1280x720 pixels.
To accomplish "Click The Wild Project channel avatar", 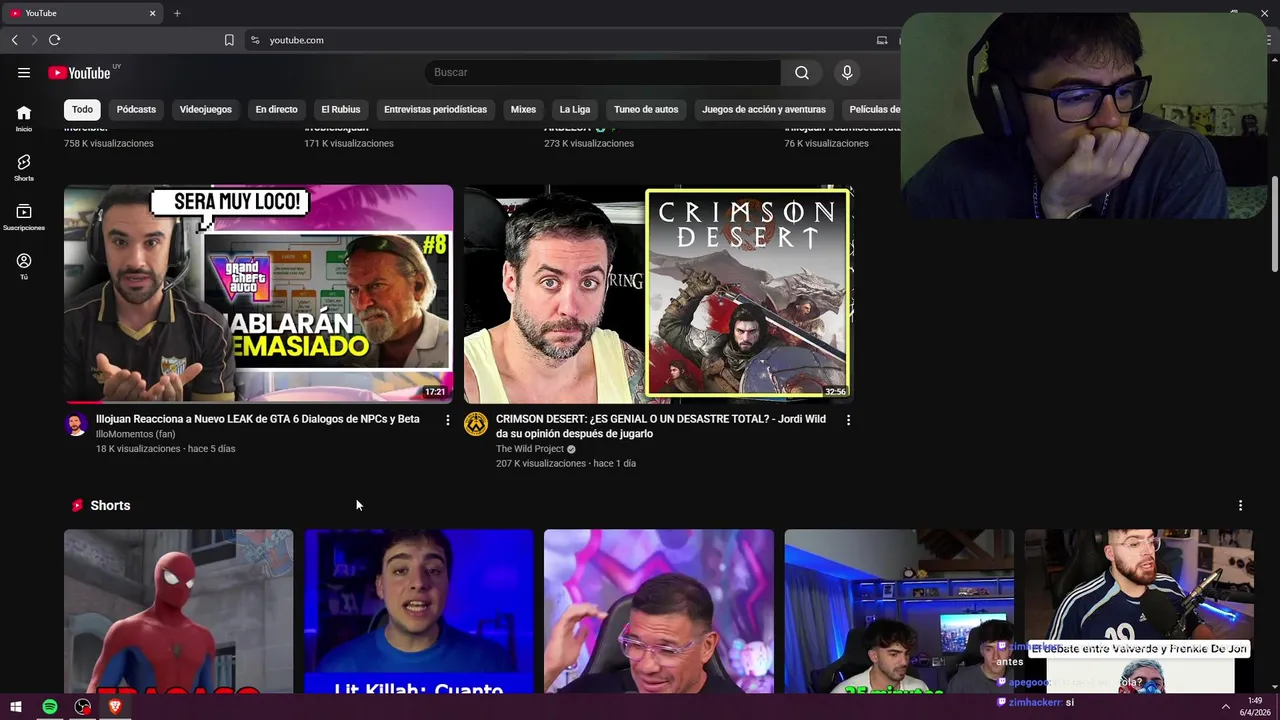I will [476, 424].
